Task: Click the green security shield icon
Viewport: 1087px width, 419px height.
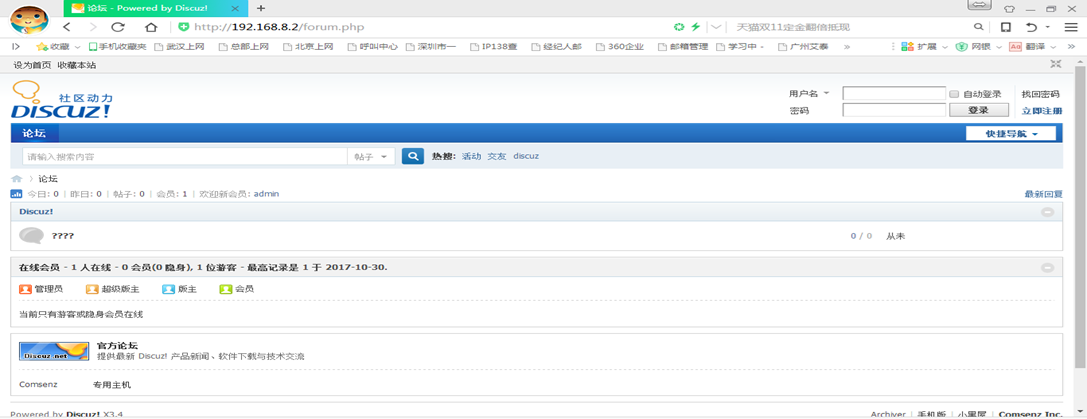Action: tap(184, 27)
